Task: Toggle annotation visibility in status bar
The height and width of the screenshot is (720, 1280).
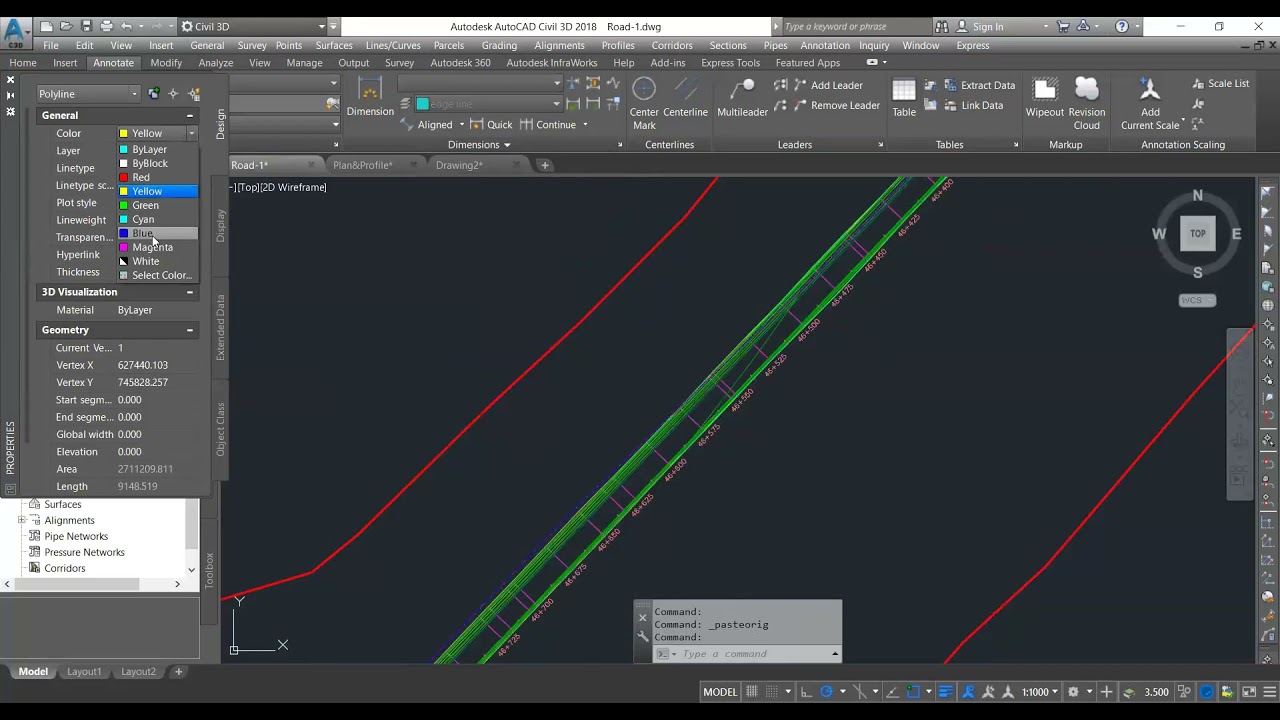Action: pos(968,692)
